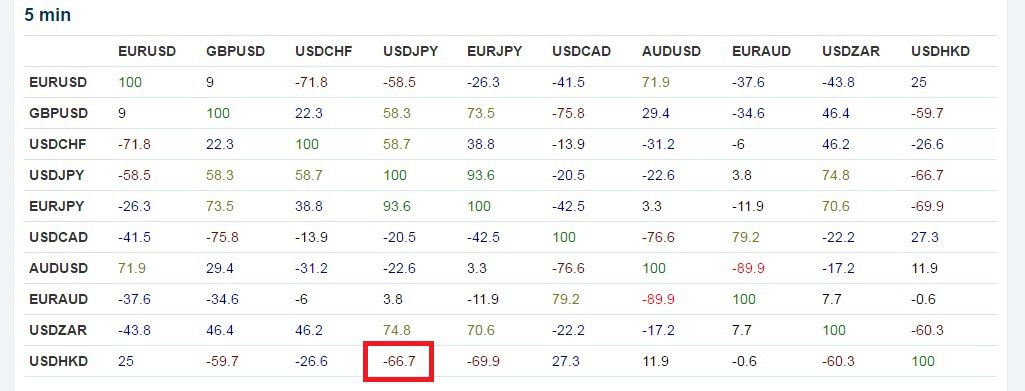Viewport: 1025px width, 391px height.
Task: Click the 93.6 value in USDJPY row
Action: (480, 175)
